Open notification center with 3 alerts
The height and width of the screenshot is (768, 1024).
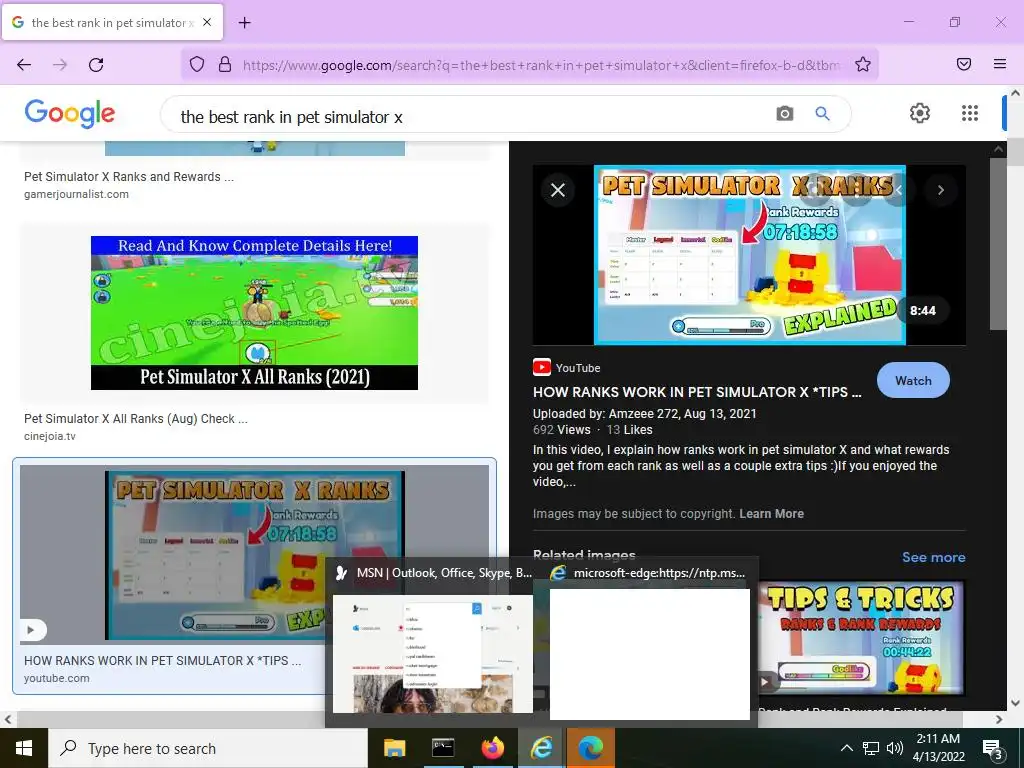point(993,750)
